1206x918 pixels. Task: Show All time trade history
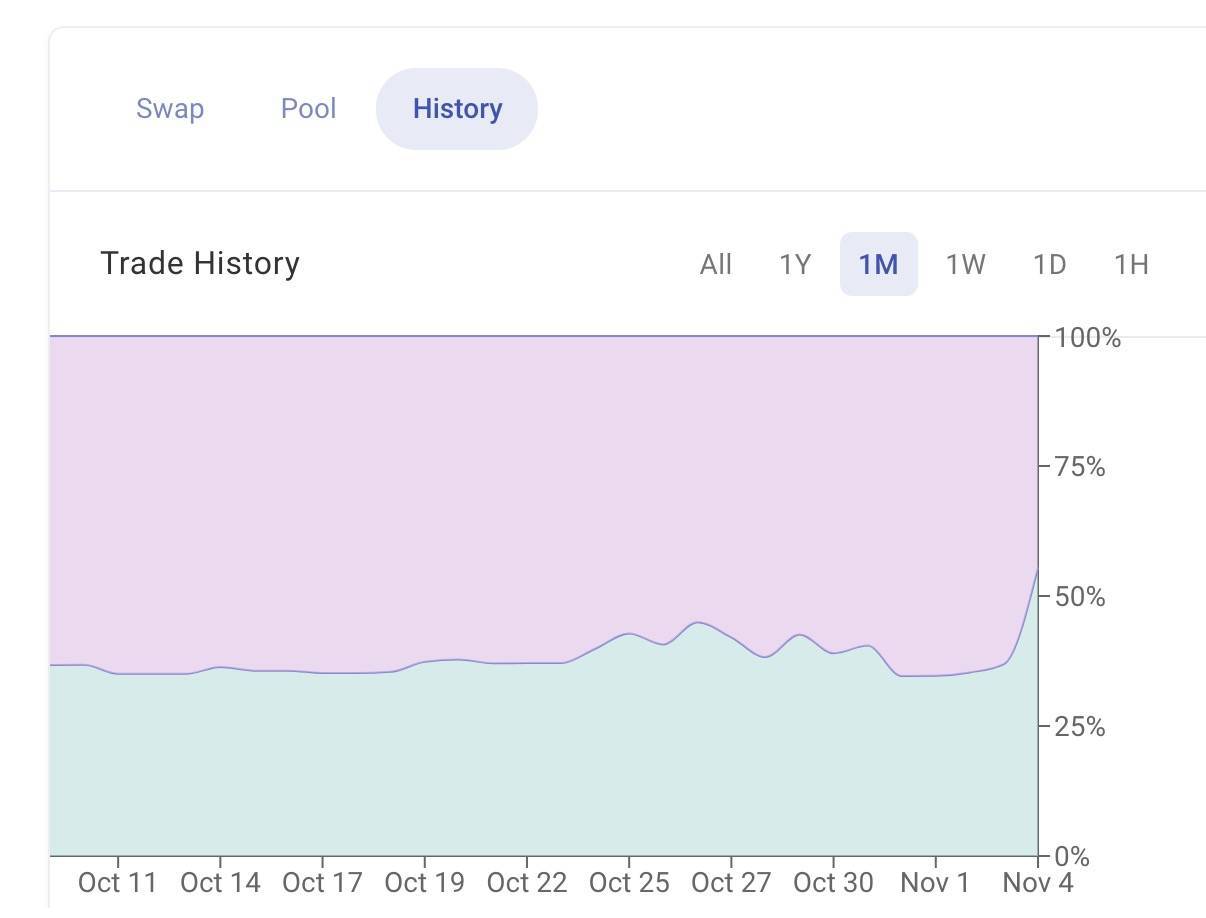pos(716,265)
